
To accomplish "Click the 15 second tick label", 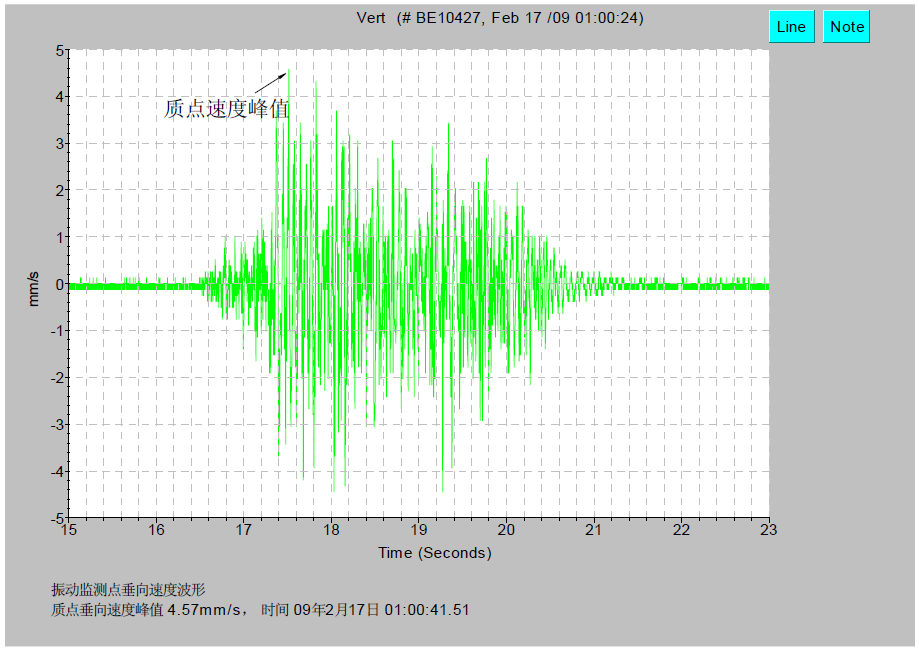I will [69, 530].
